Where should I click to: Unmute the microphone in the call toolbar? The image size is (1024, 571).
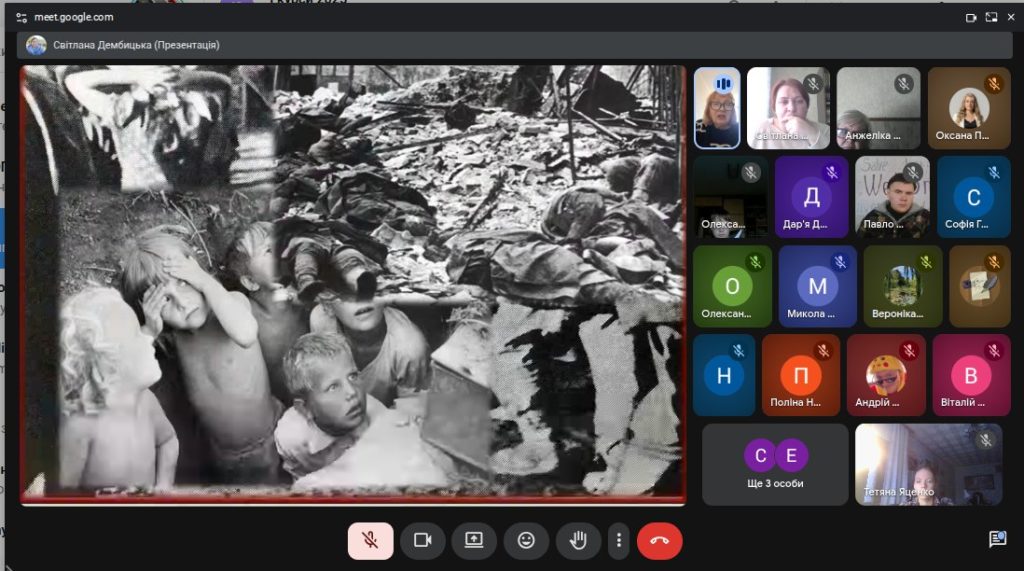(370, 540)
